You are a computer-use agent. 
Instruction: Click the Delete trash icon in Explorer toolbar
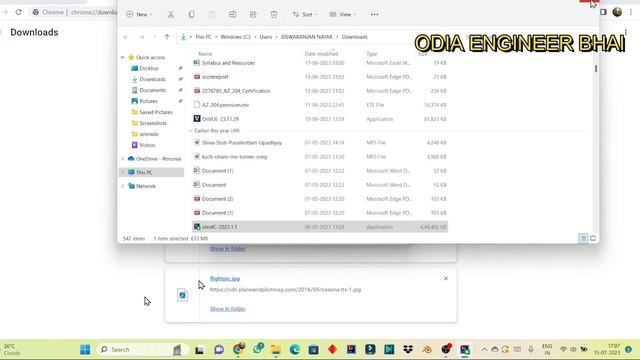pyautogui.click(x=274, y=14)
